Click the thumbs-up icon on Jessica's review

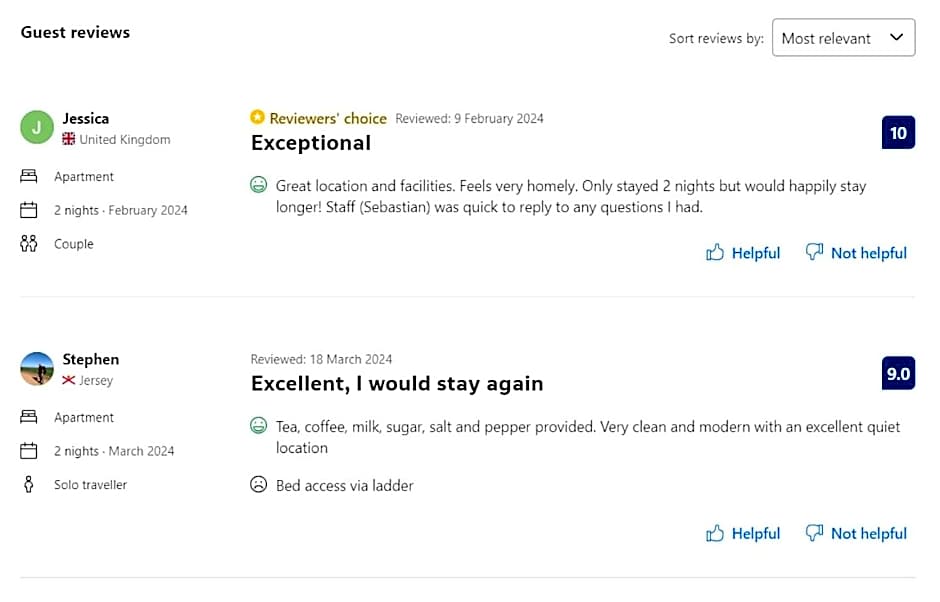tap(715, 253)
